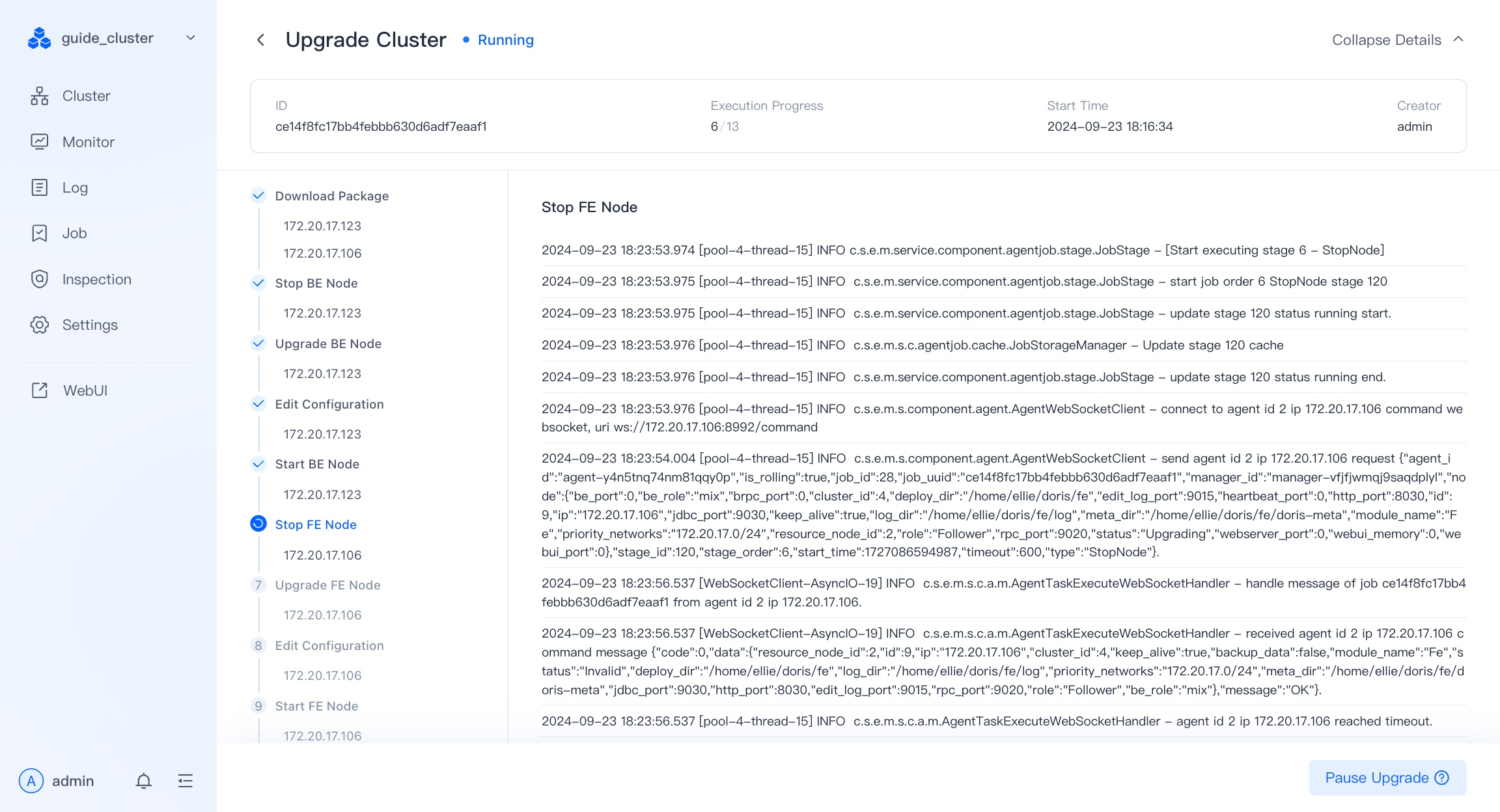Click the Stop BE Node checkmark icon
Image resolution: width=1500 pixels, height=812 pixels.
pos(258,282)
